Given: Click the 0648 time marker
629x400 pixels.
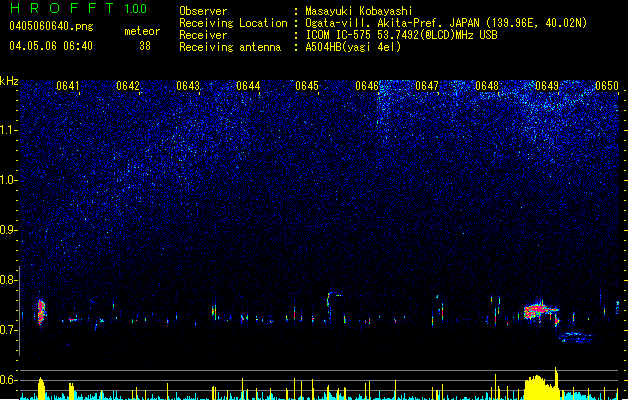Looking at the screenshot, I should (x=487, y=86).
